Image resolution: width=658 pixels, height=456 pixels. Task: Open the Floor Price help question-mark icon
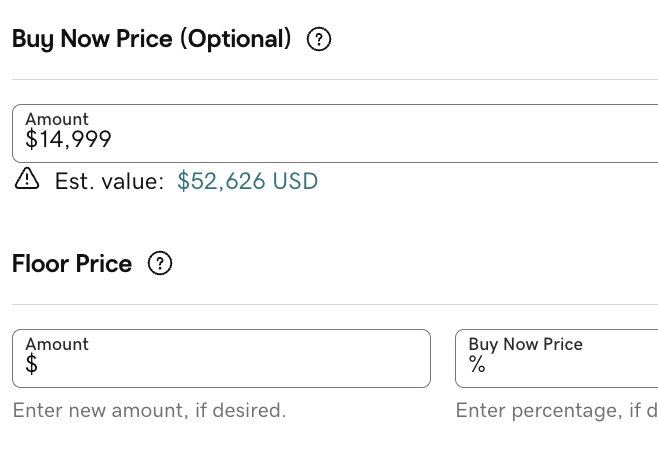coord(160,263)
